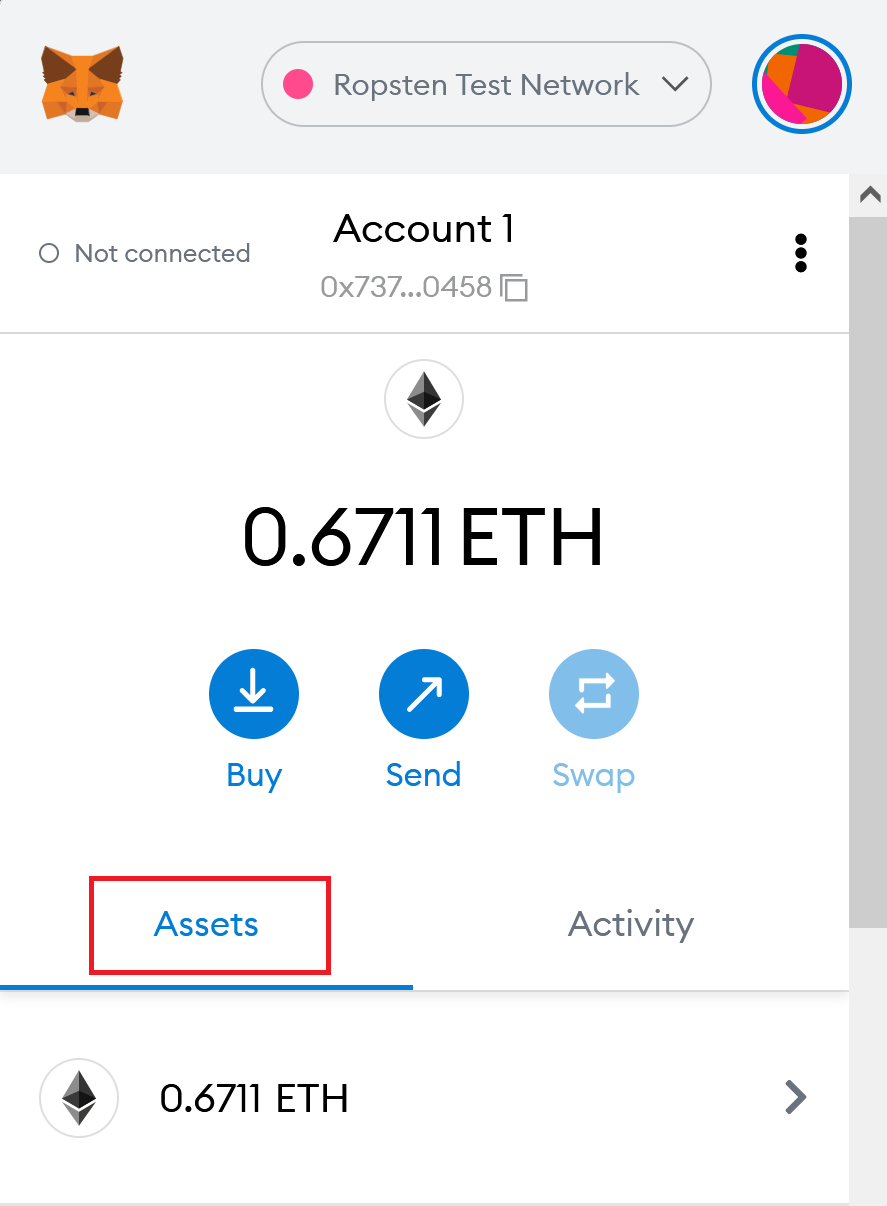Switch to the Activity tab
Screen dimensions: 887x1206
pyautogui.click(x=631, y=924)
